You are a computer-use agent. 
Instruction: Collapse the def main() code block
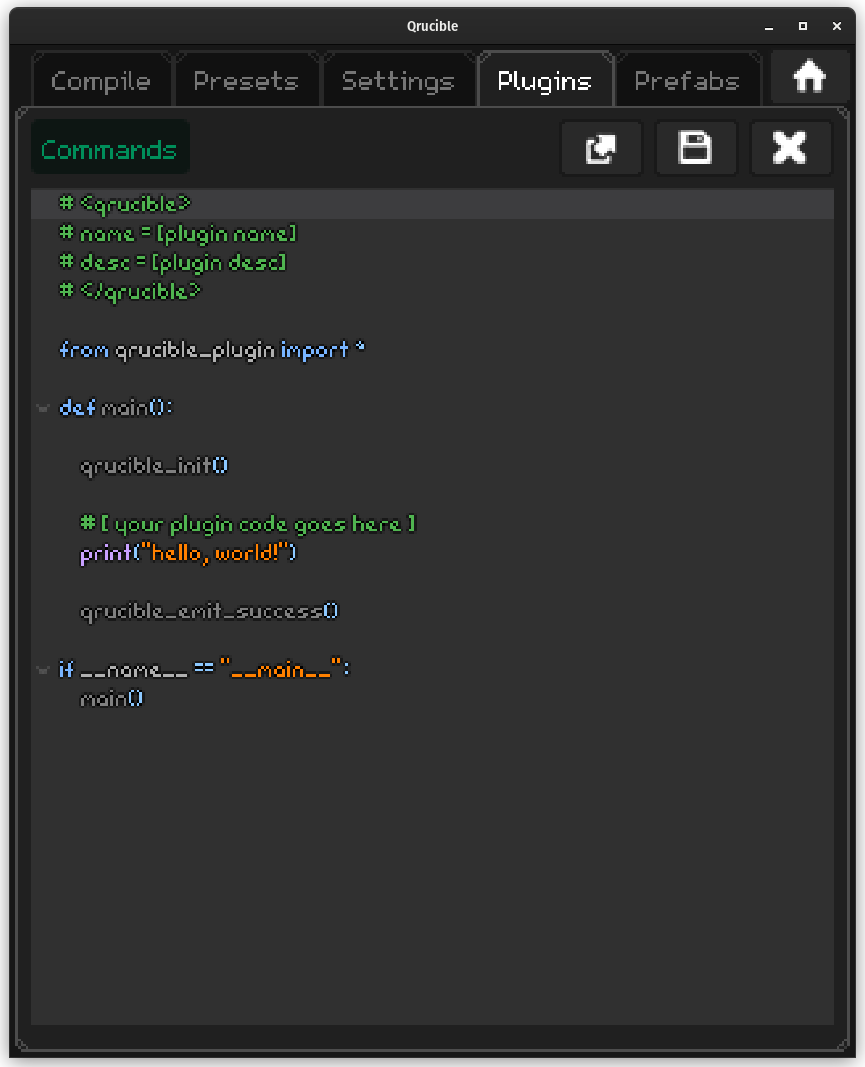tap(43, 408)
